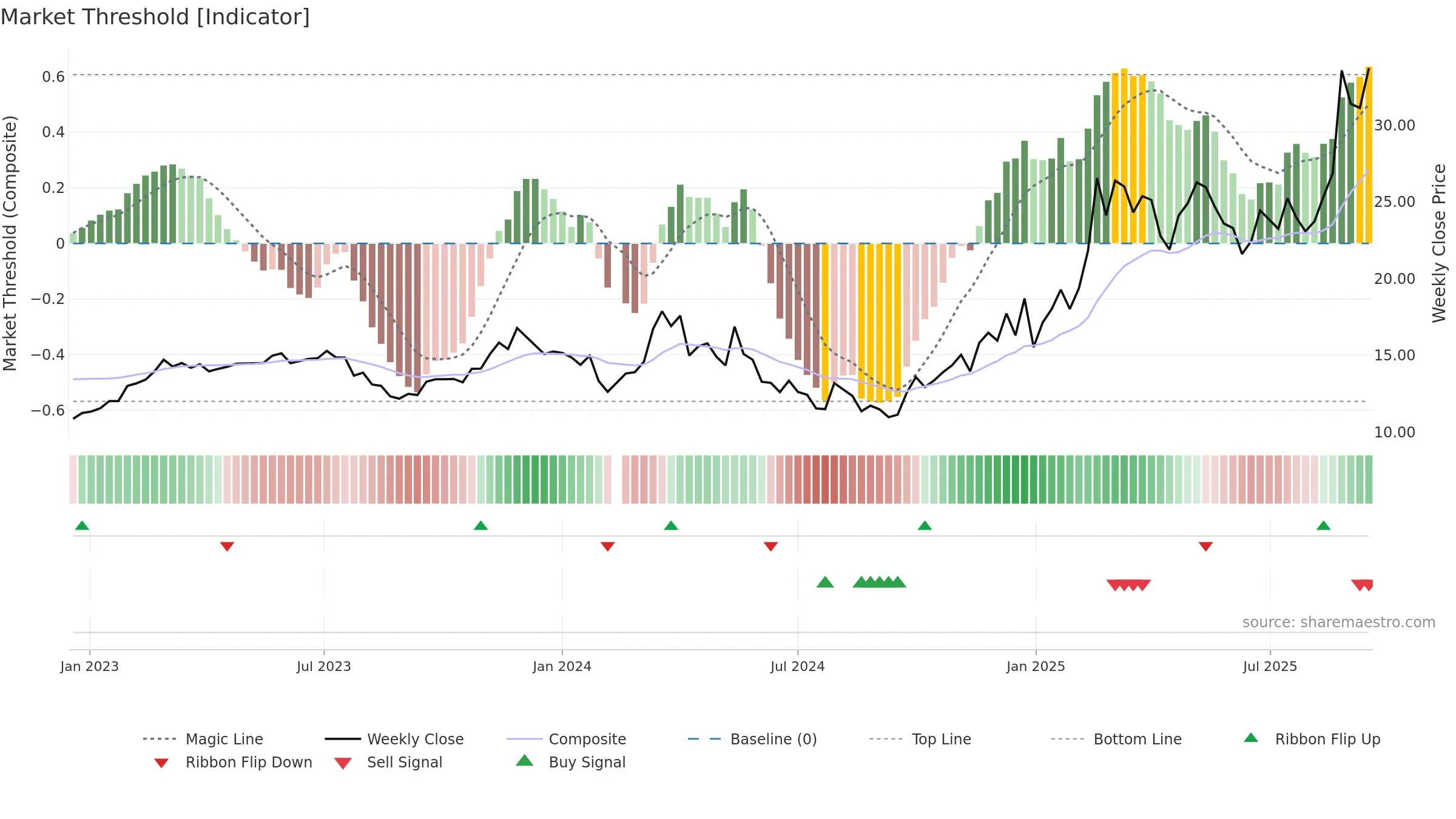Screen dimensions: 1456x819
Task: Toggle the Top Line legend entry
Action: click(x=920, y=739)
